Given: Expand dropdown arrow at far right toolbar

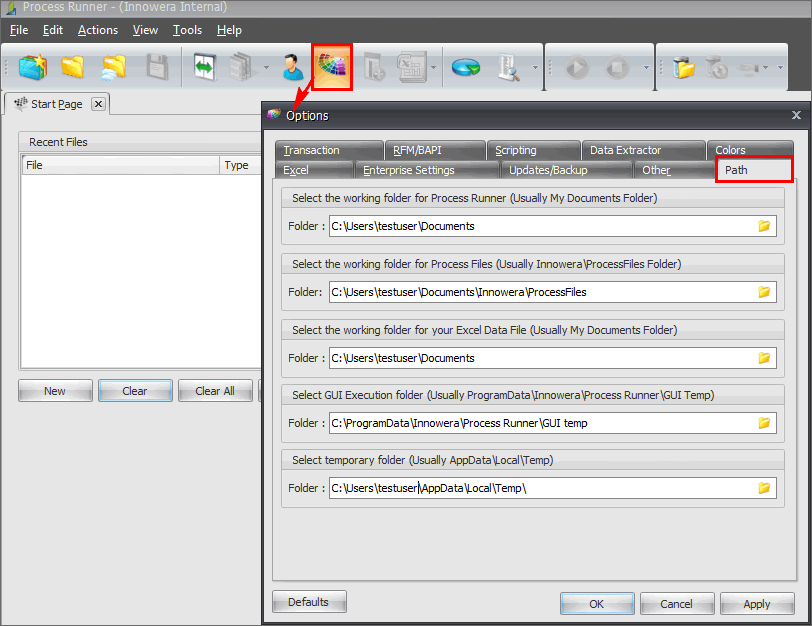Looking at the screenshot, I should [x=780, y=68].
